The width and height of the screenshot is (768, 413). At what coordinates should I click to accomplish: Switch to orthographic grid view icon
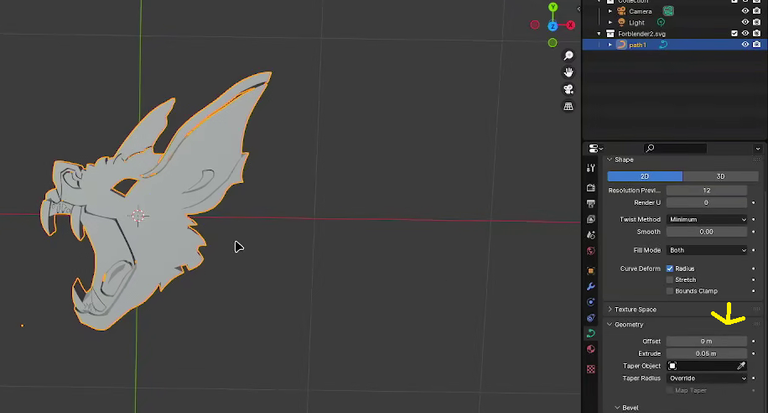568,106
